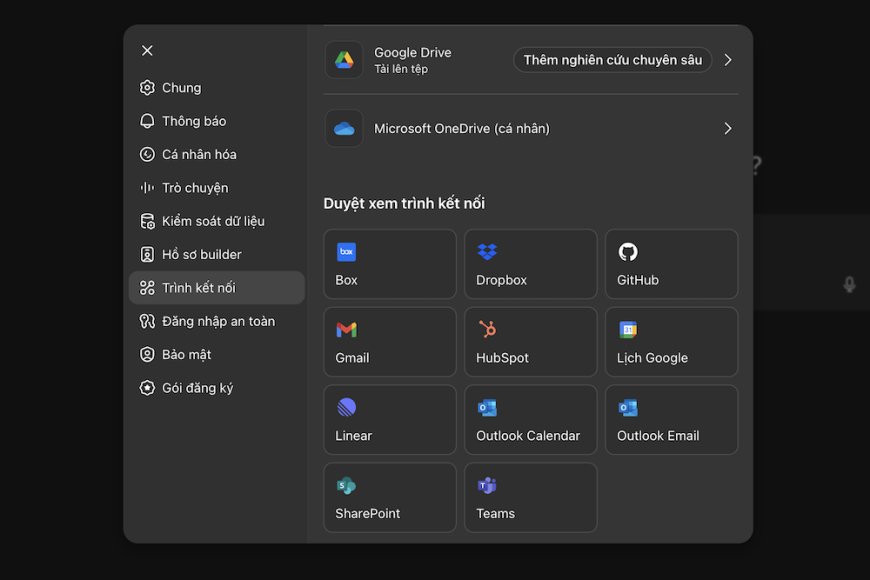Open the Chung settings tab

tap(181, 88)
